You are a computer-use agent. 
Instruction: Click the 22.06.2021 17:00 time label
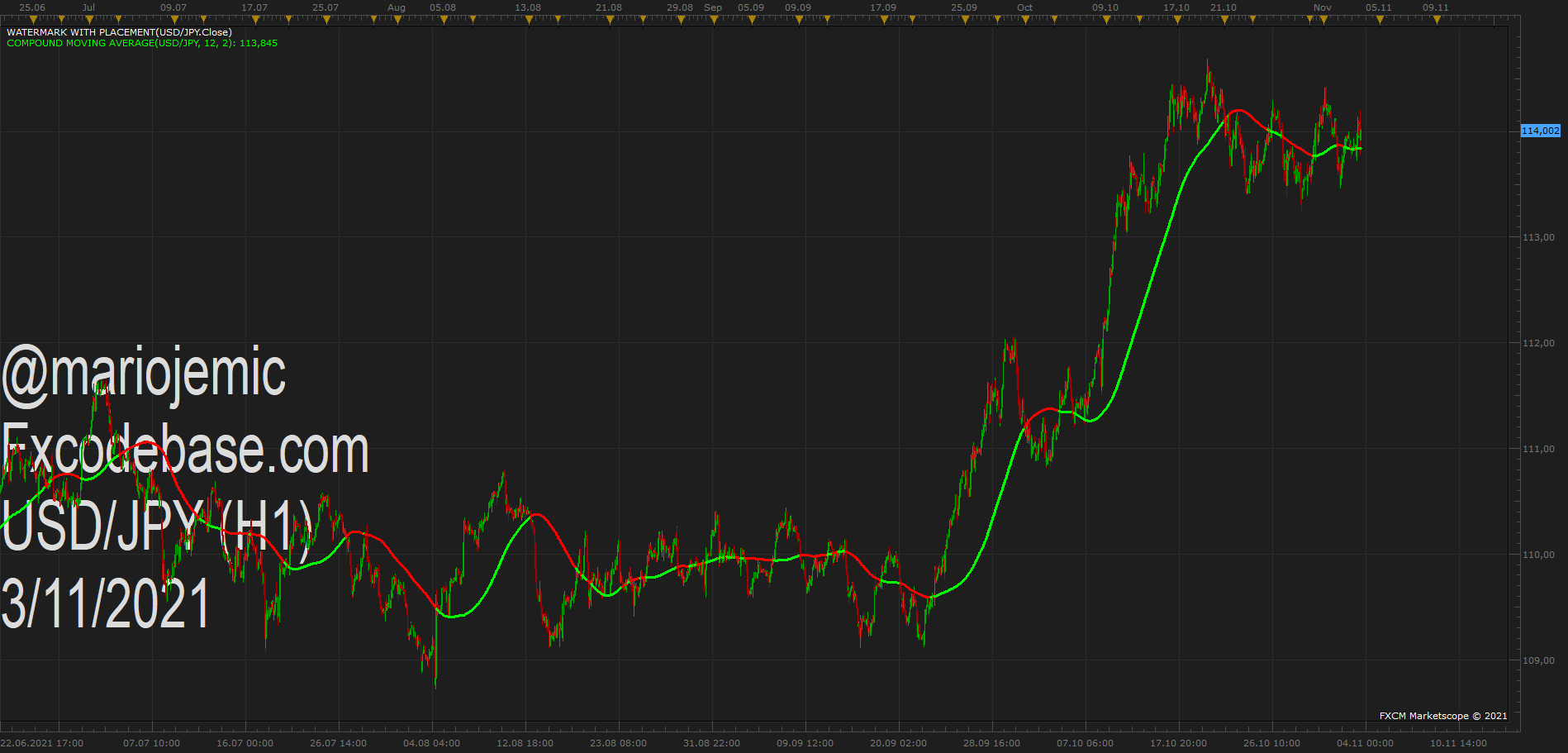point(42,743)
